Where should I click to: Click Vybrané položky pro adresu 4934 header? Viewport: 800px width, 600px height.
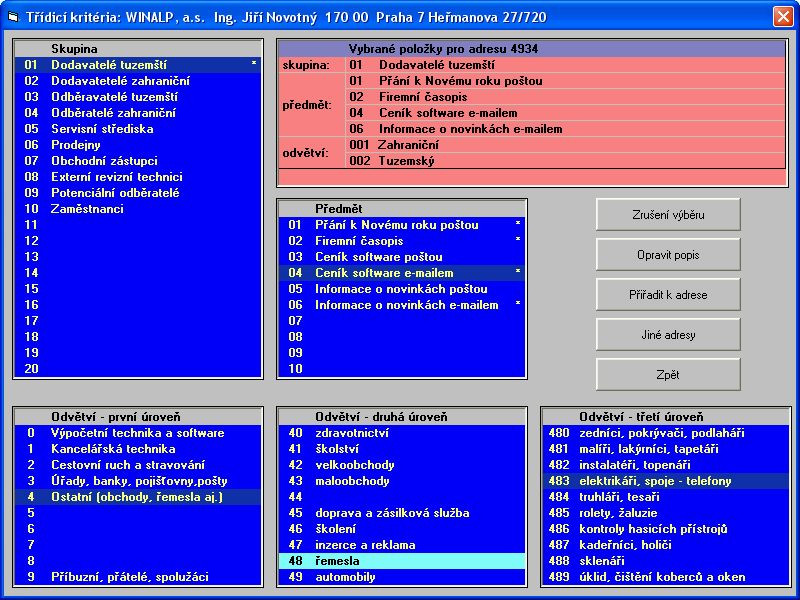tap(532, 49)
